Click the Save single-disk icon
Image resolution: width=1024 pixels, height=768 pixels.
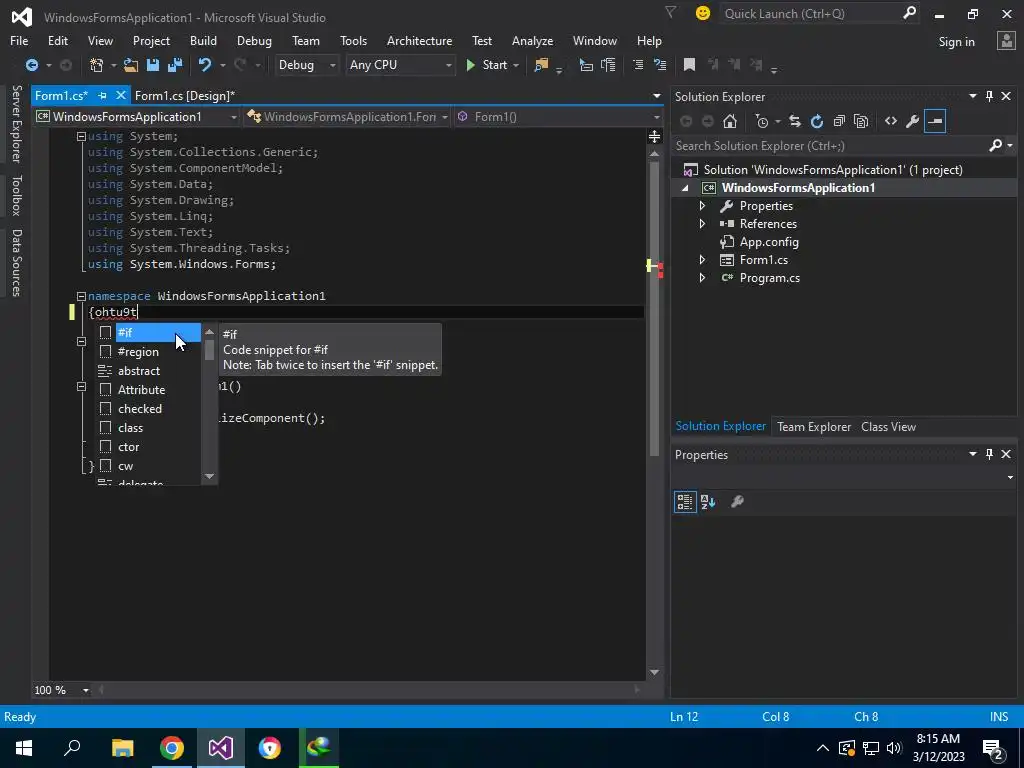(x=153, y=65)
